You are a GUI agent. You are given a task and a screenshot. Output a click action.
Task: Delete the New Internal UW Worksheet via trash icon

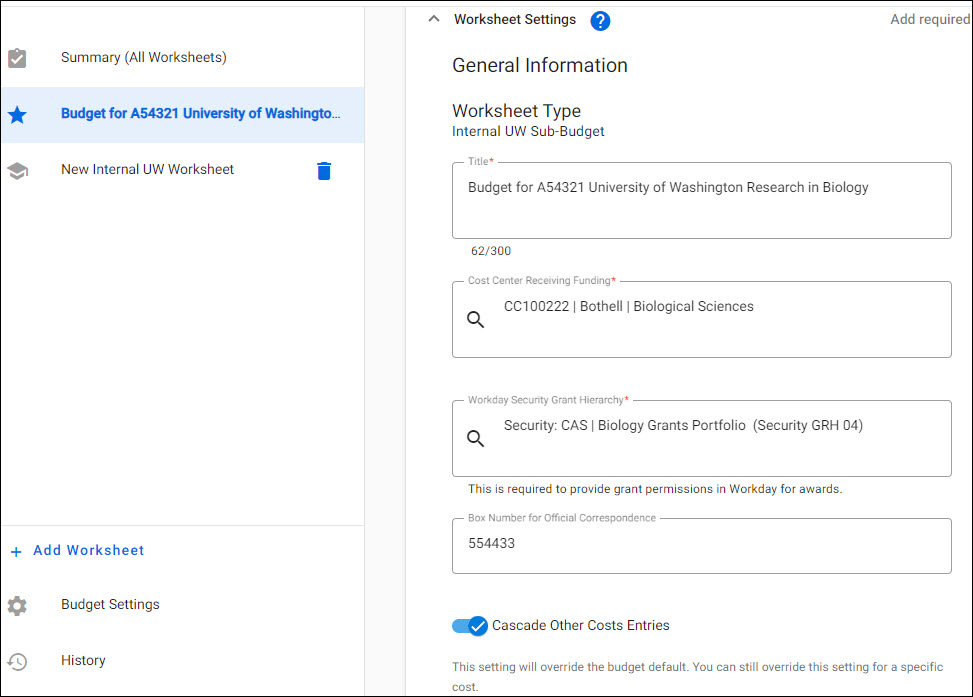[323, 170]
